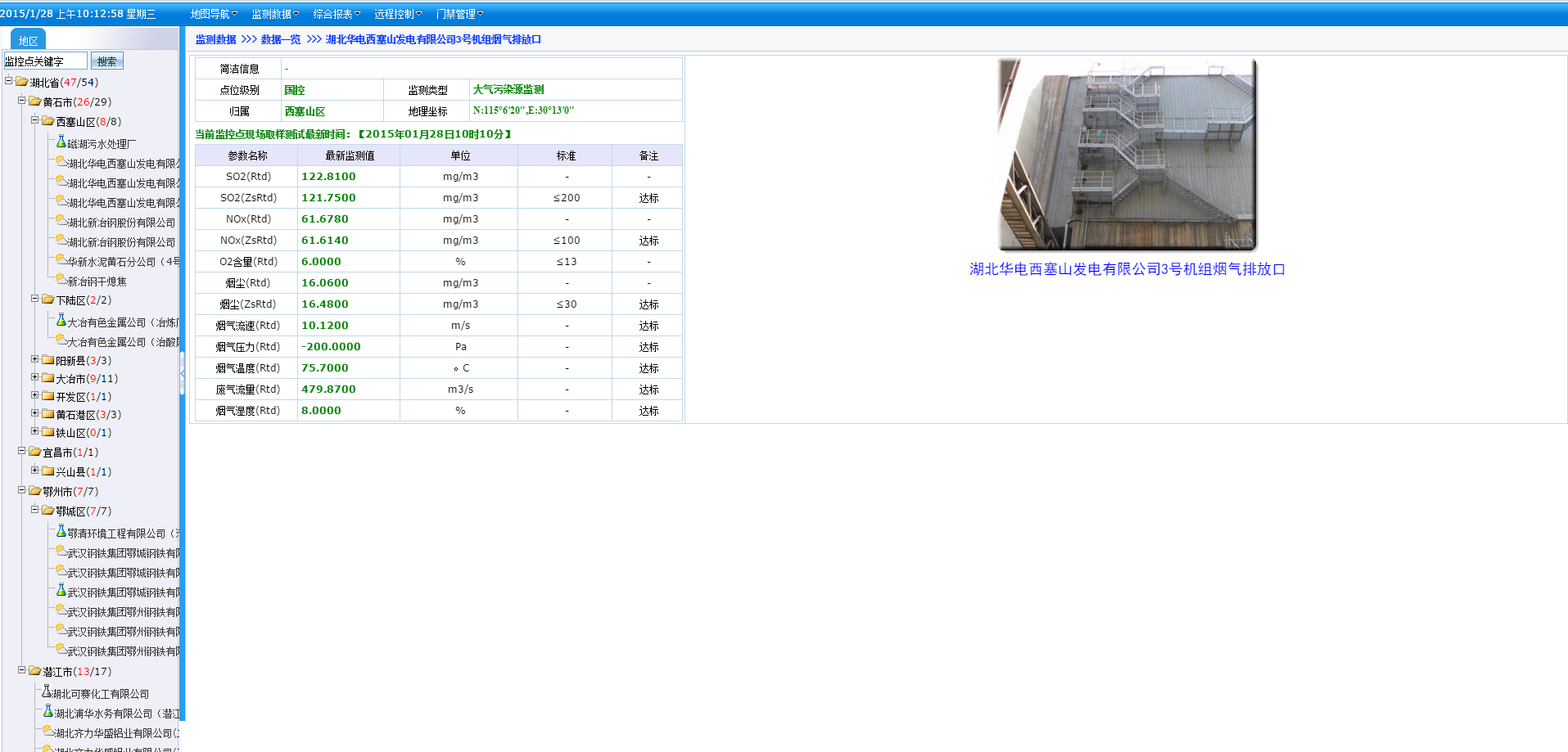The height and width of the screenshot is (752, 1568).
Task: Click the 宜昌市 folder icon
Action: click(35, 452)
